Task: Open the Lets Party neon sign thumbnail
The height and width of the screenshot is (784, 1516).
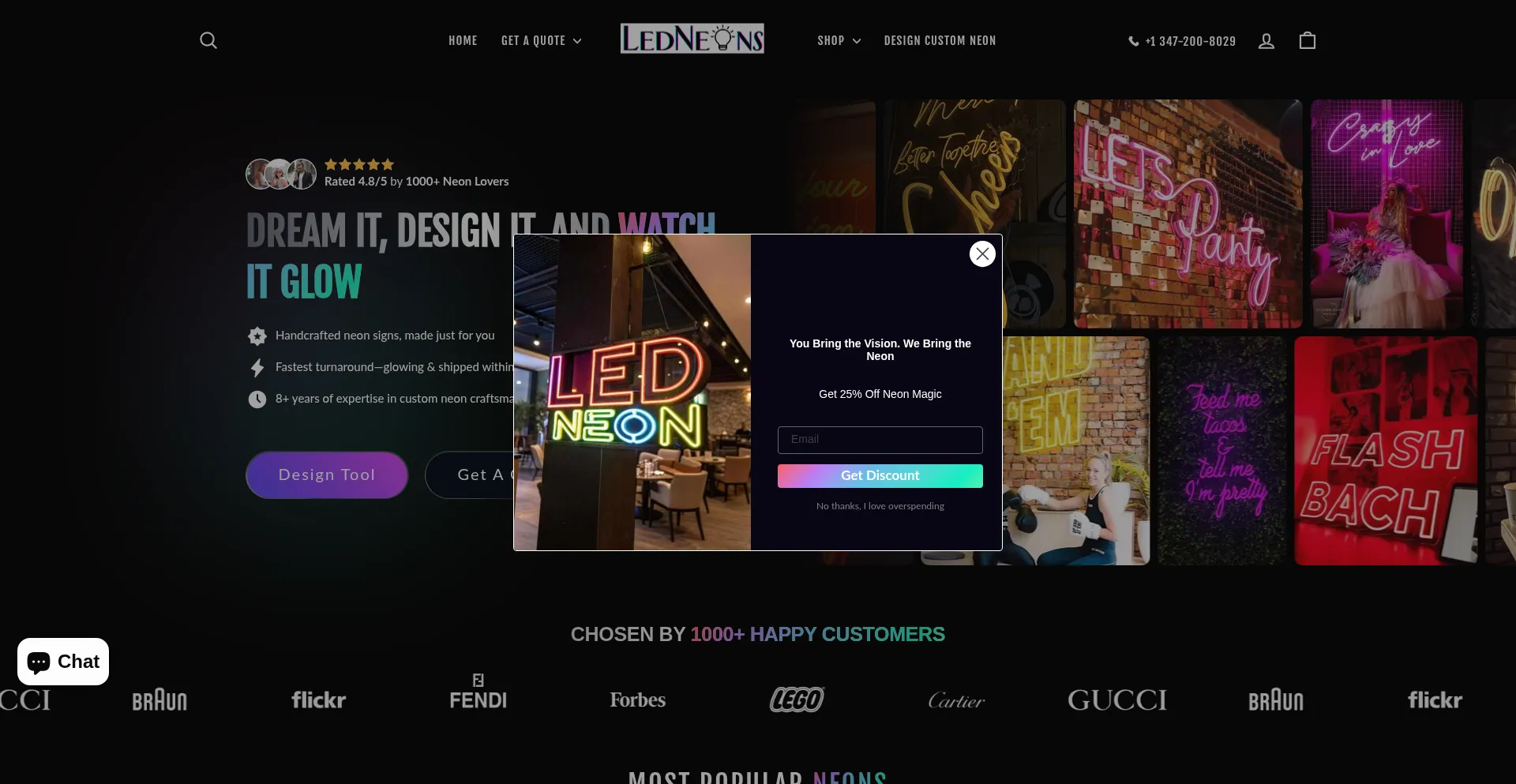Action: [1188, 214]
